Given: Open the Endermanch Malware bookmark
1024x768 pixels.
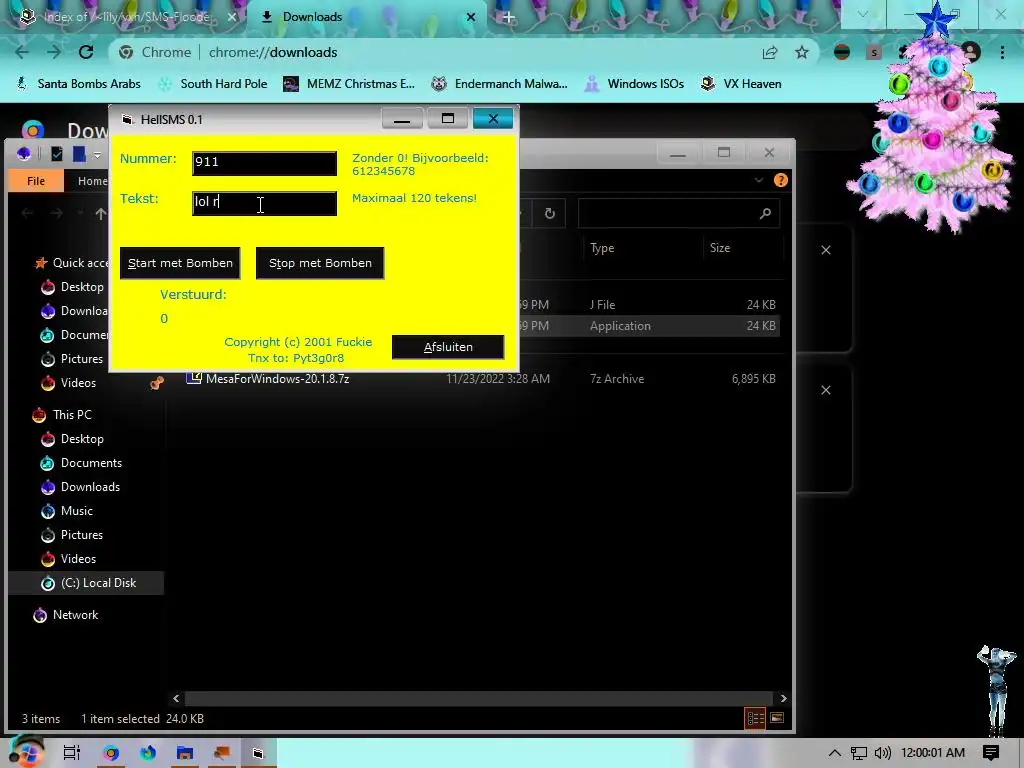Looking at the screenshot, I should coord(500,84).
